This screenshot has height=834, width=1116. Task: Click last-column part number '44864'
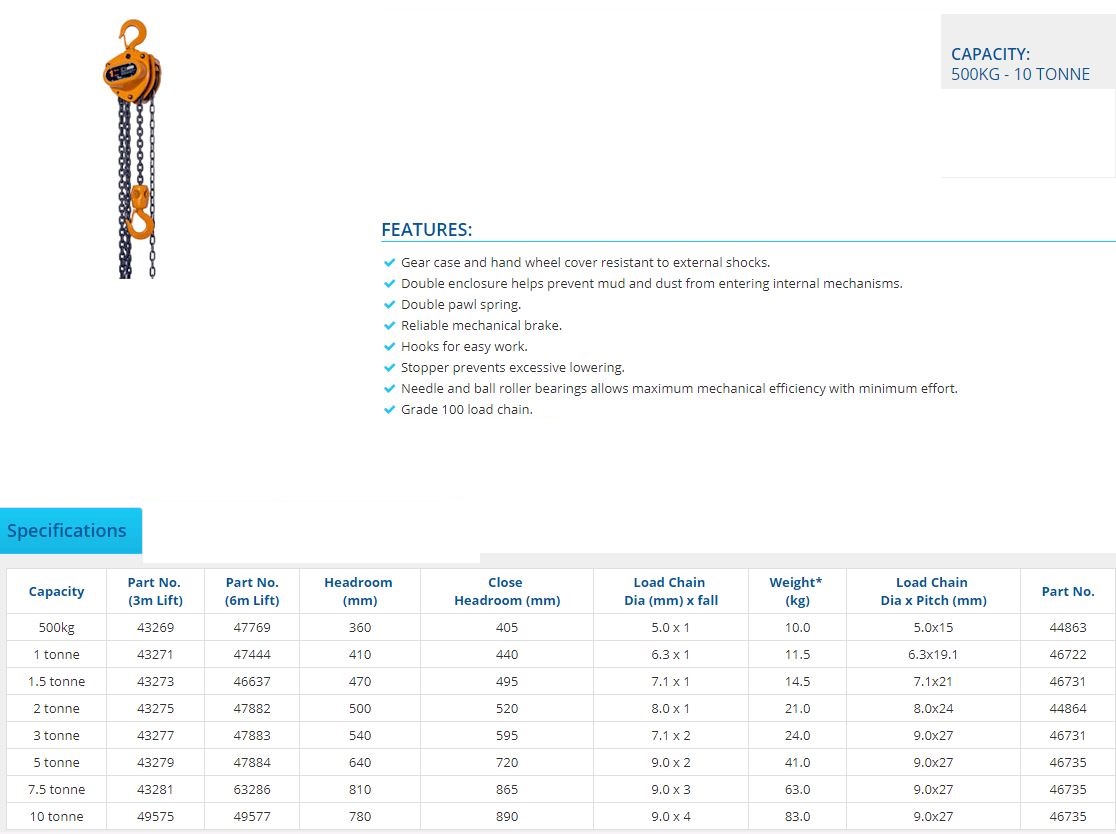tap(1068, 709)
